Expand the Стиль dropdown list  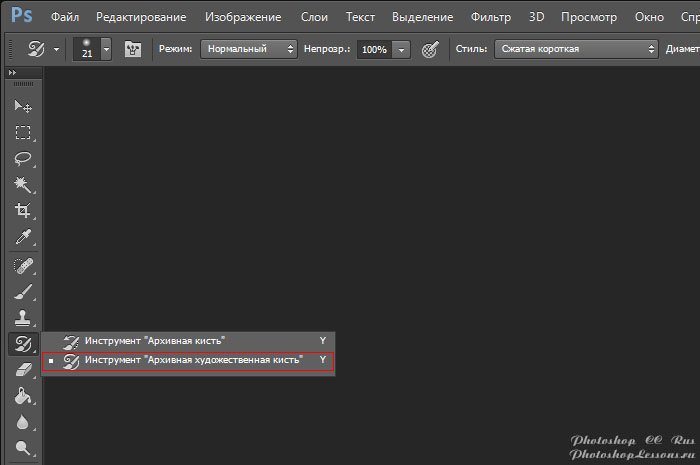tap(575, 49)
